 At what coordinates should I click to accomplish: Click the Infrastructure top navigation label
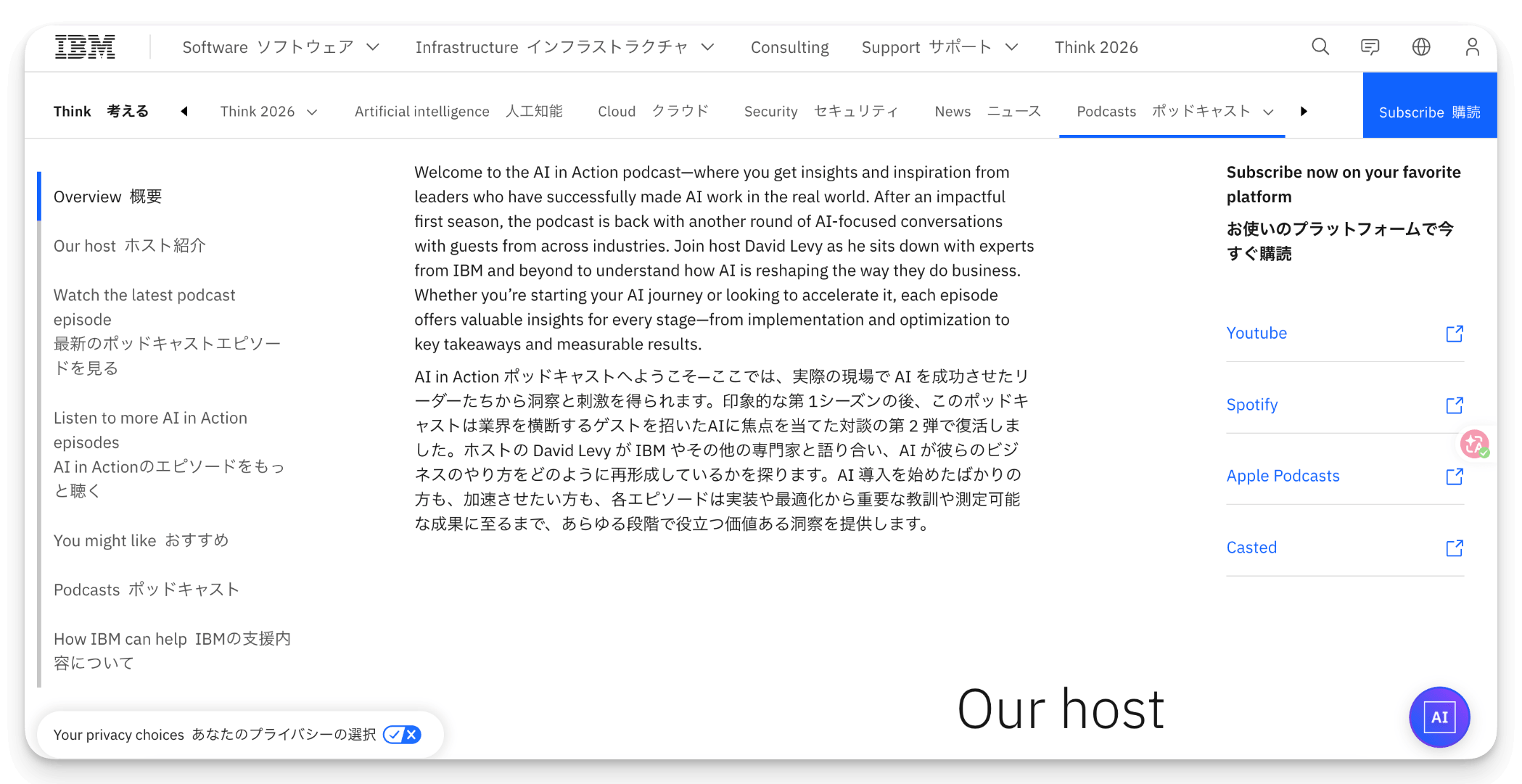pos(551,47)
